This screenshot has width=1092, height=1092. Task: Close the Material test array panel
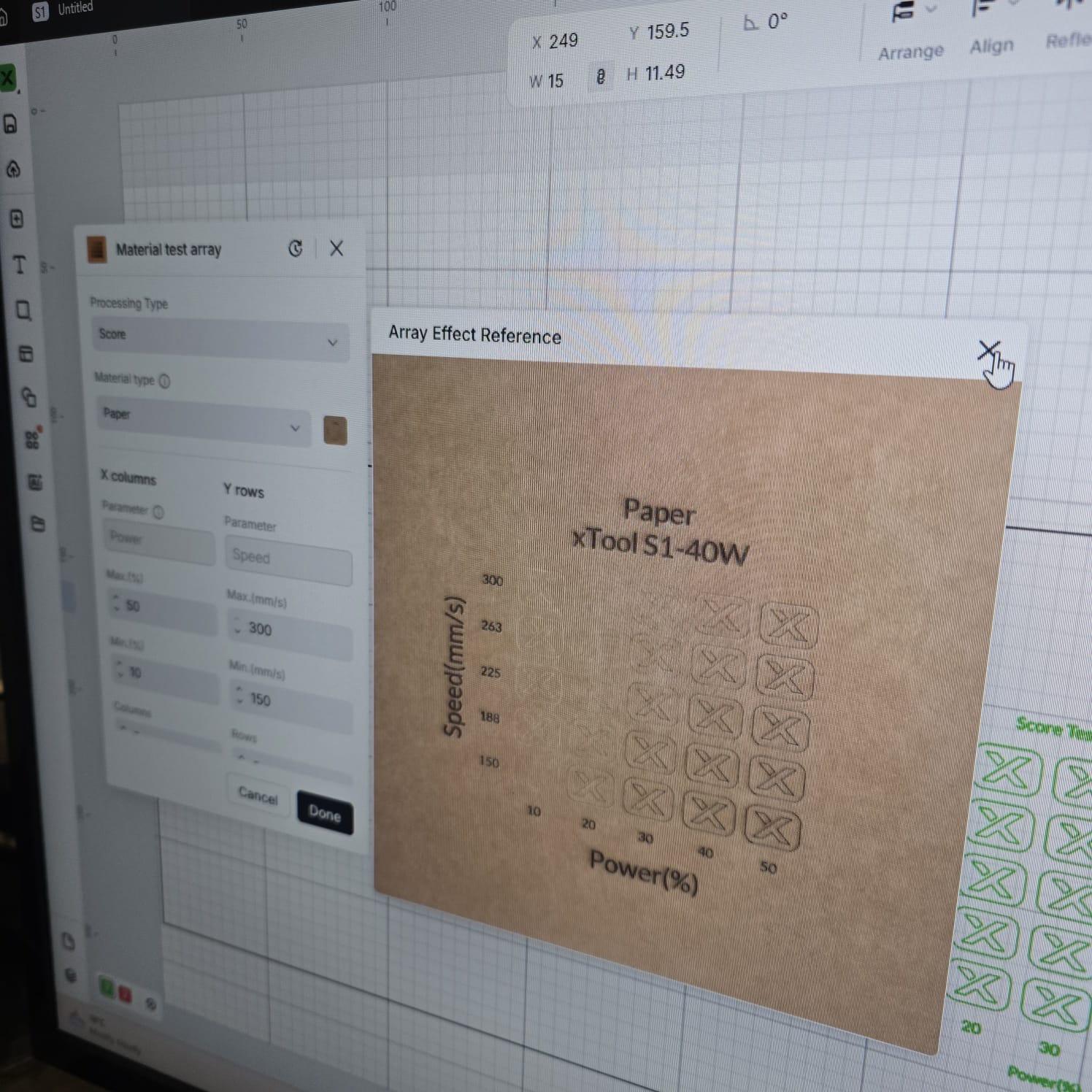337,248
